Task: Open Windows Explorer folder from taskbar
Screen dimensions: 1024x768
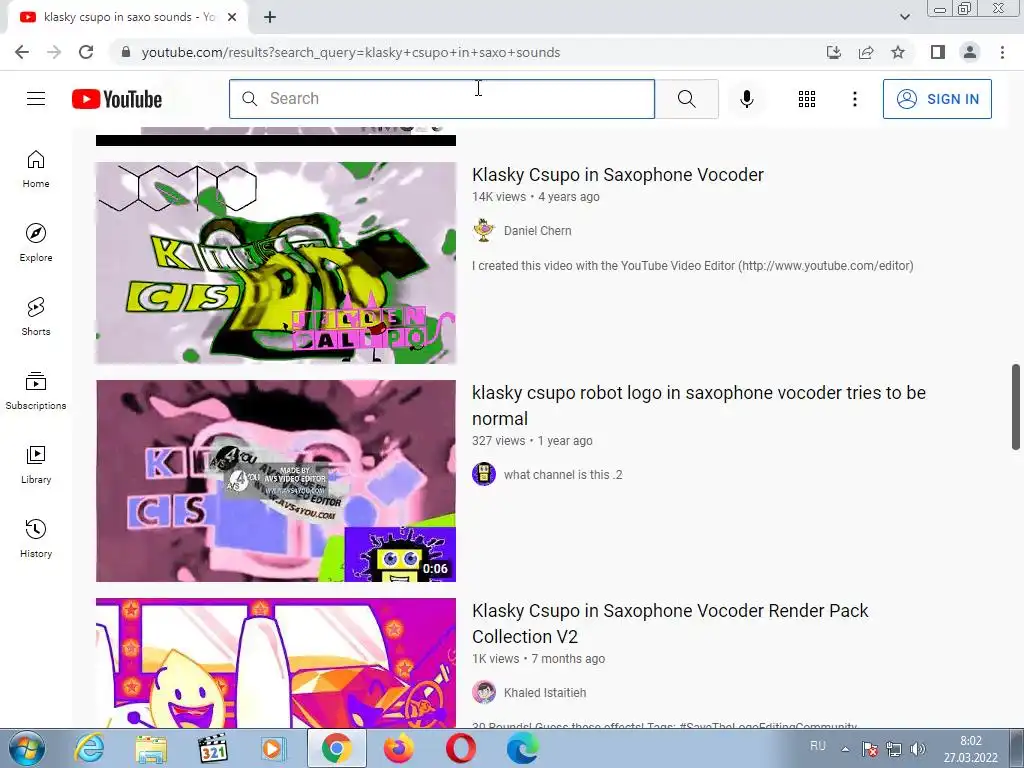Action: tap(151, 748)
